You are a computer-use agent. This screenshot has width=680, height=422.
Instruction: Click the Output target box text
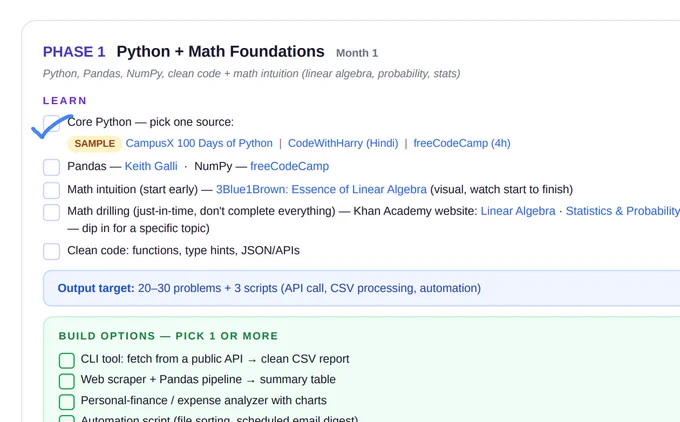click(269, 288)
